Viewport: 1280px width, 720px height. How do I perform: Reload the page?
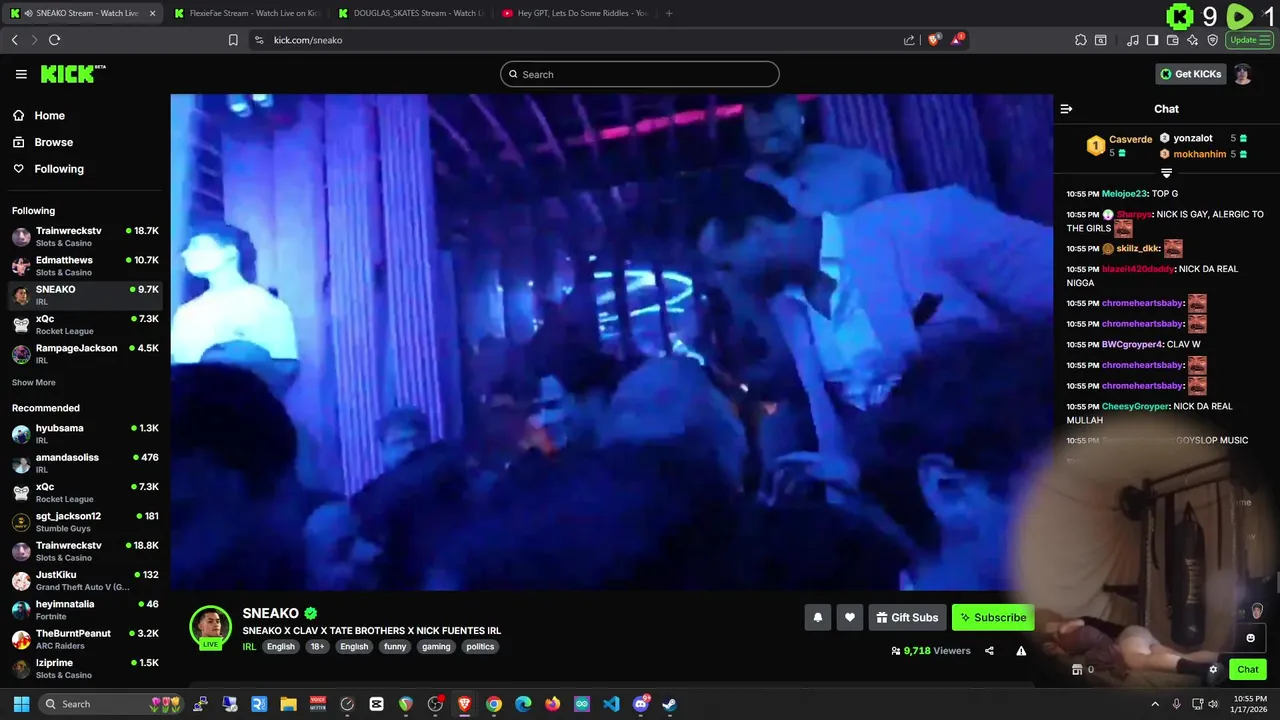coord(54,40)
